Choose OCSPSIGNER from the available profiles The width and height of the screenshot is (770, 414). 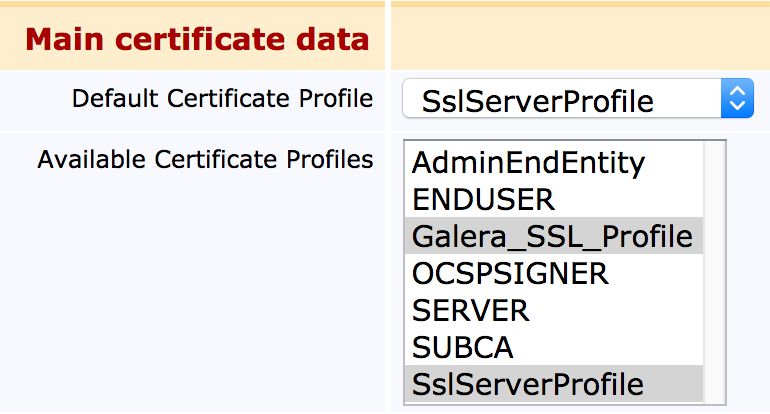coord(509,273)
